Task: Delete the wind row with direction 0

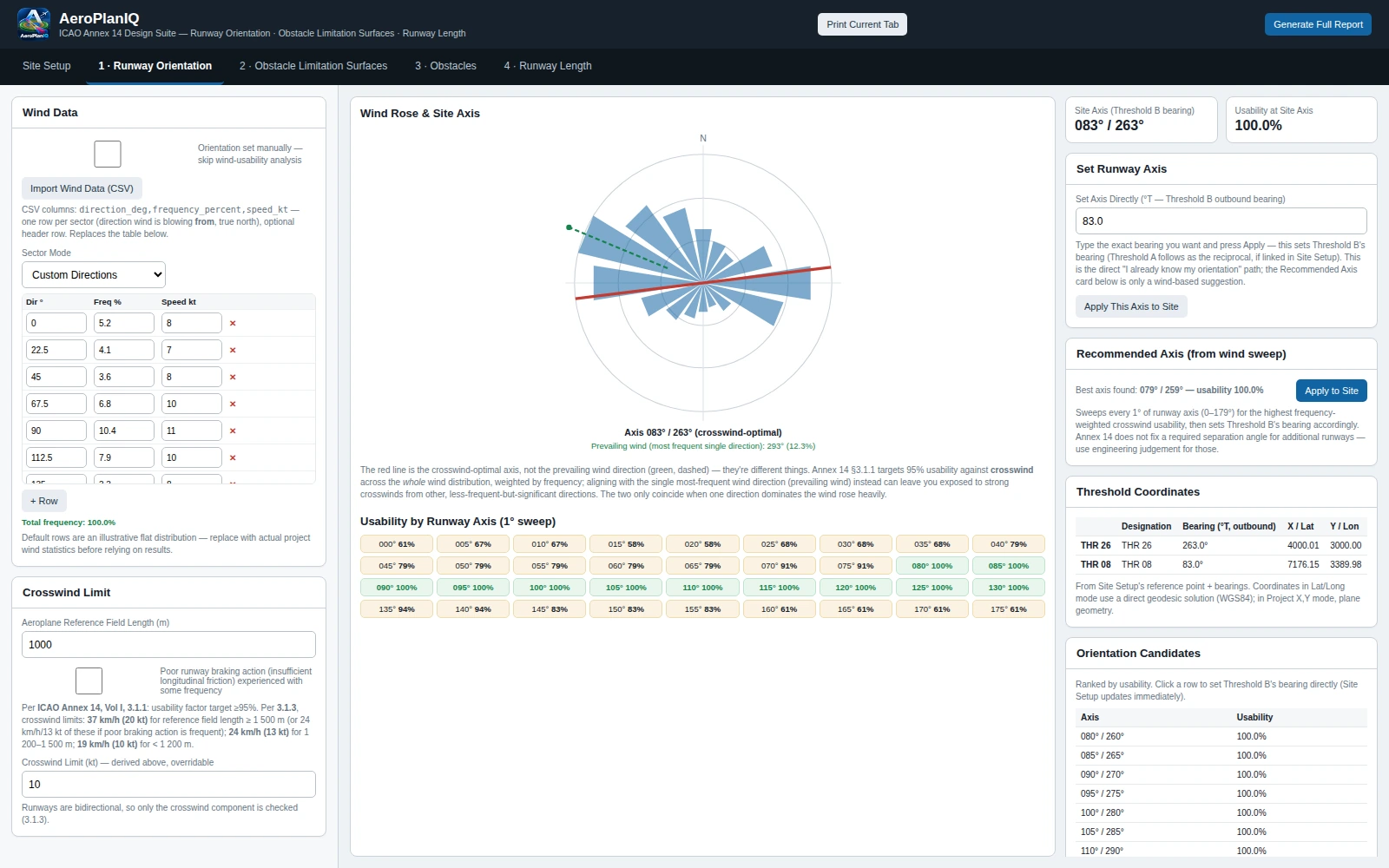Action: coord(233,323)
